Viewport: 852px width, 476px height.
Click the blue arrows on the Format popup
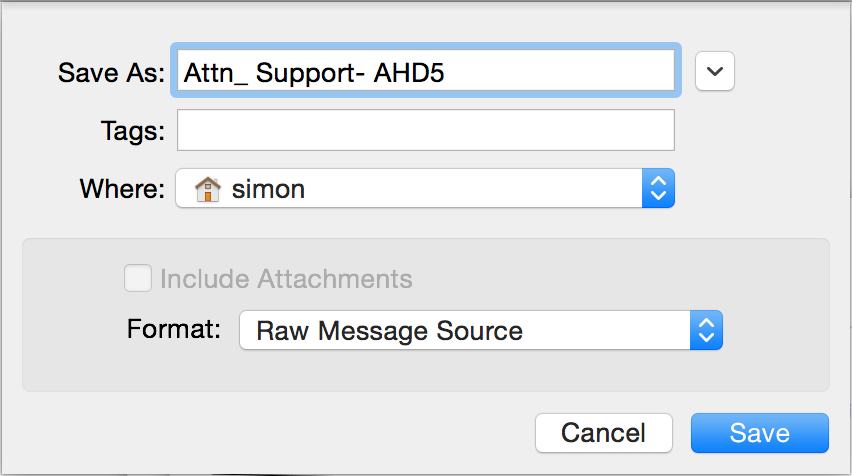pyautogui.click(x=706, y=330)
